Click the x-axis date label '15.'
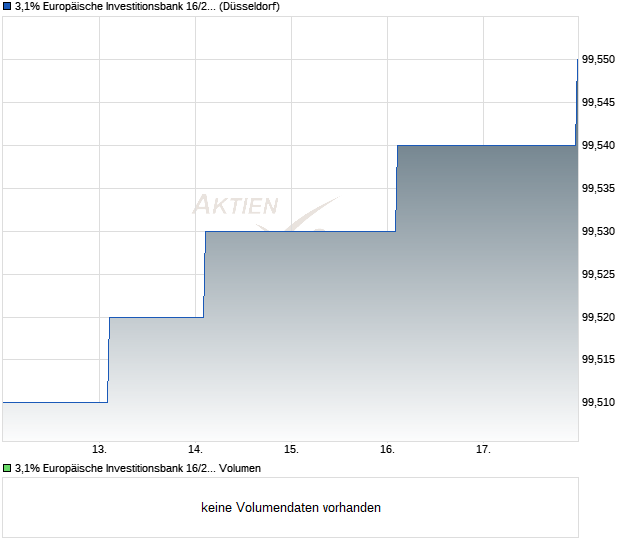This screenshot has width=620, height=546. [291, 450]
